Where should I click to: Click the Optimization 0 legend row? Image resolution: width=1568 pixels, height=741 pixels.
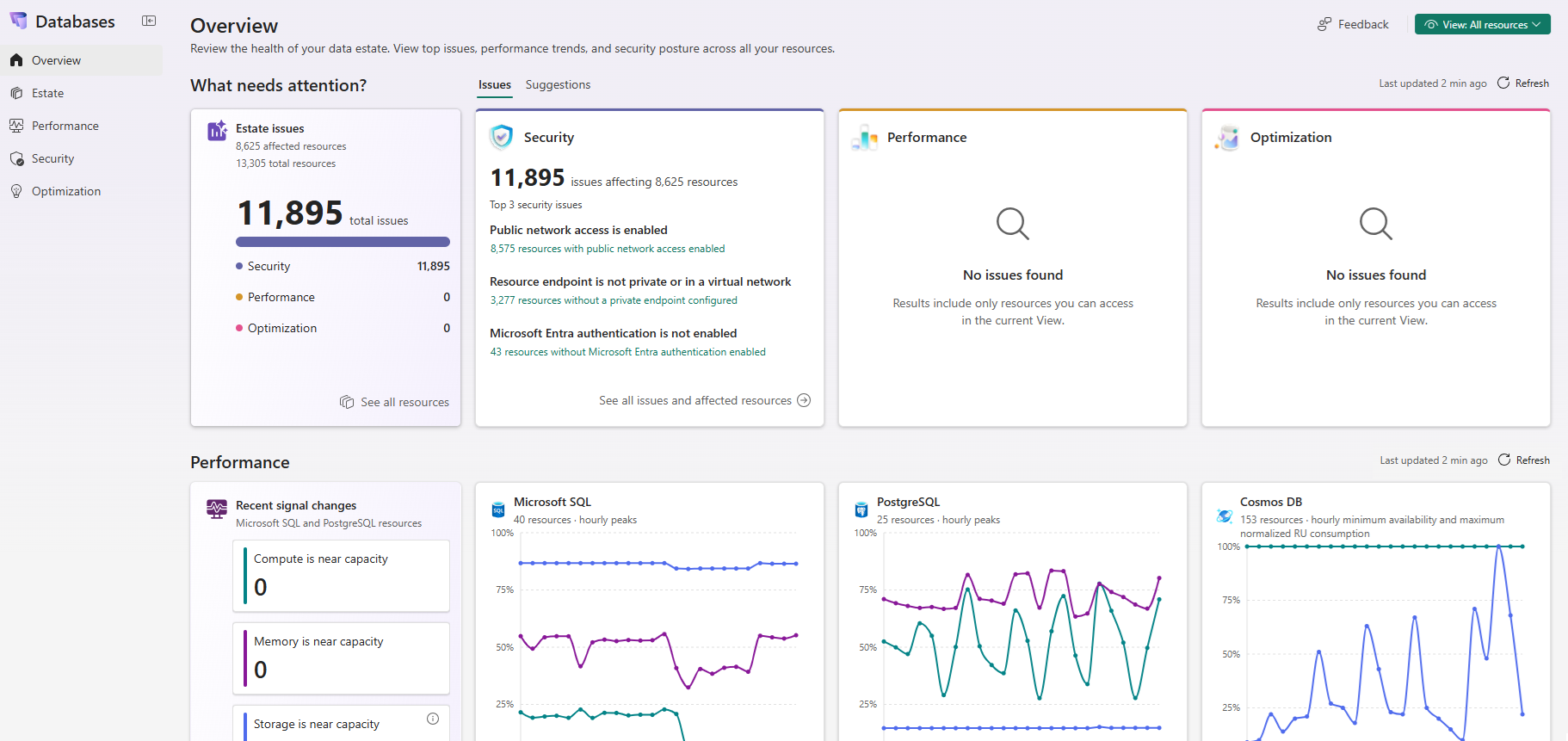(x=343, y=328)
